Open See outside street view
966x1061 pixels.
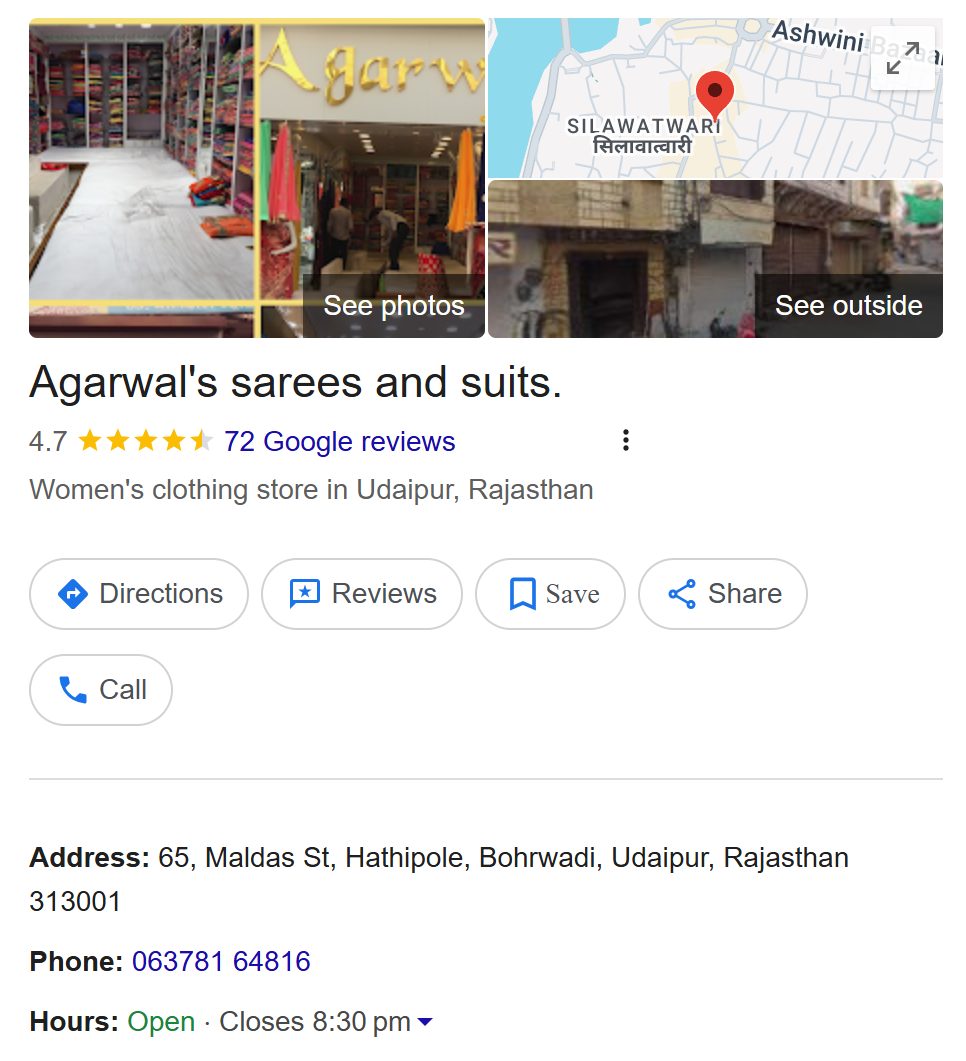point(848,306)
